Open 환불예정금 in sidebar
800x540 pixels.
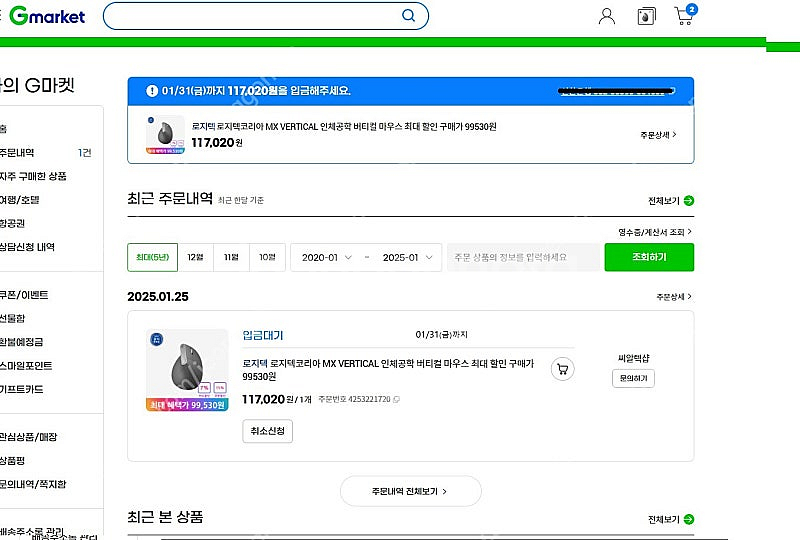pyautogui.click(x=21, y=341)
